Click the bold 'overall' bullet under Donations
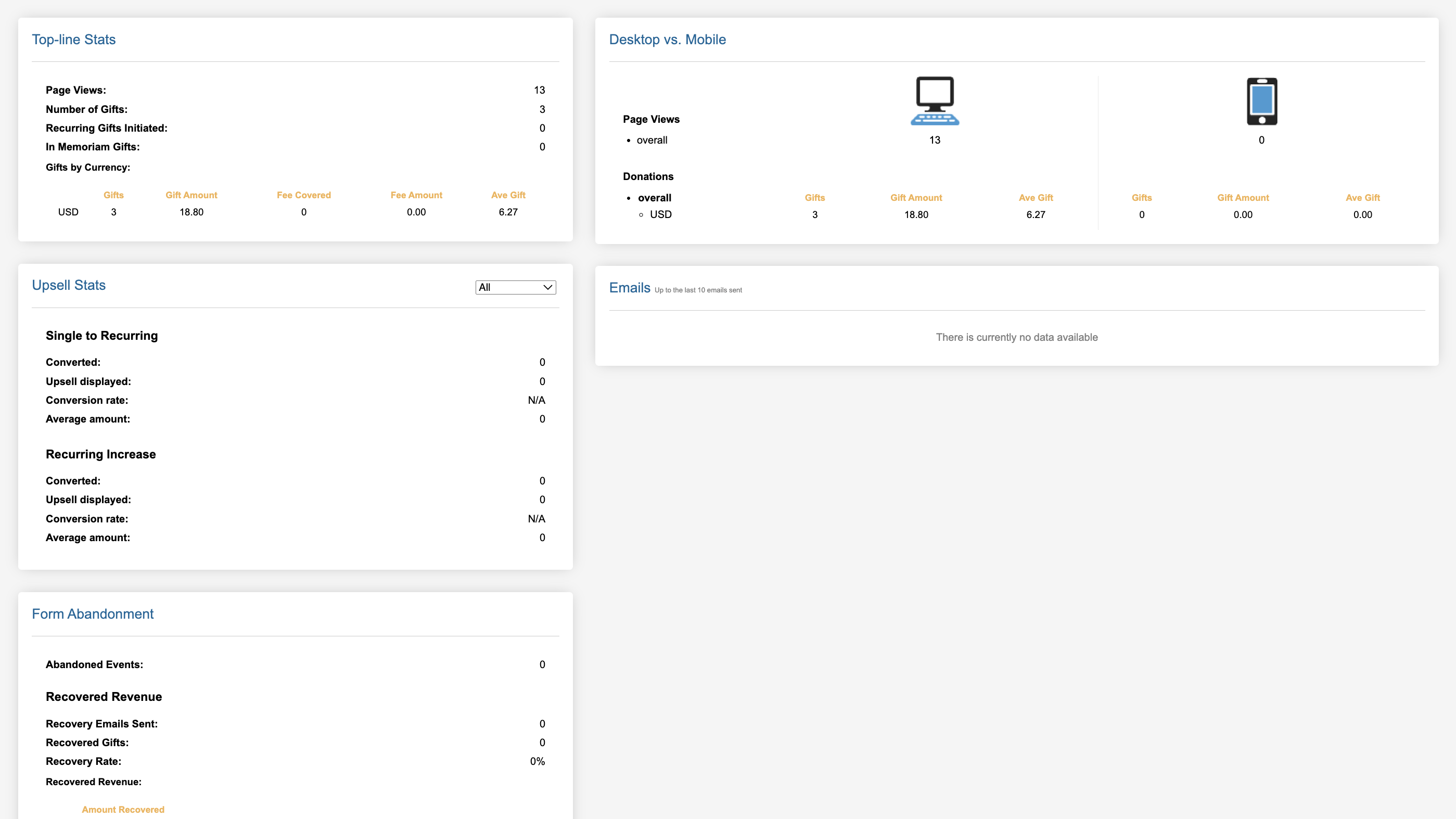Image resolution: width=1456 pixels, height=819 pixels. point(655,197)
